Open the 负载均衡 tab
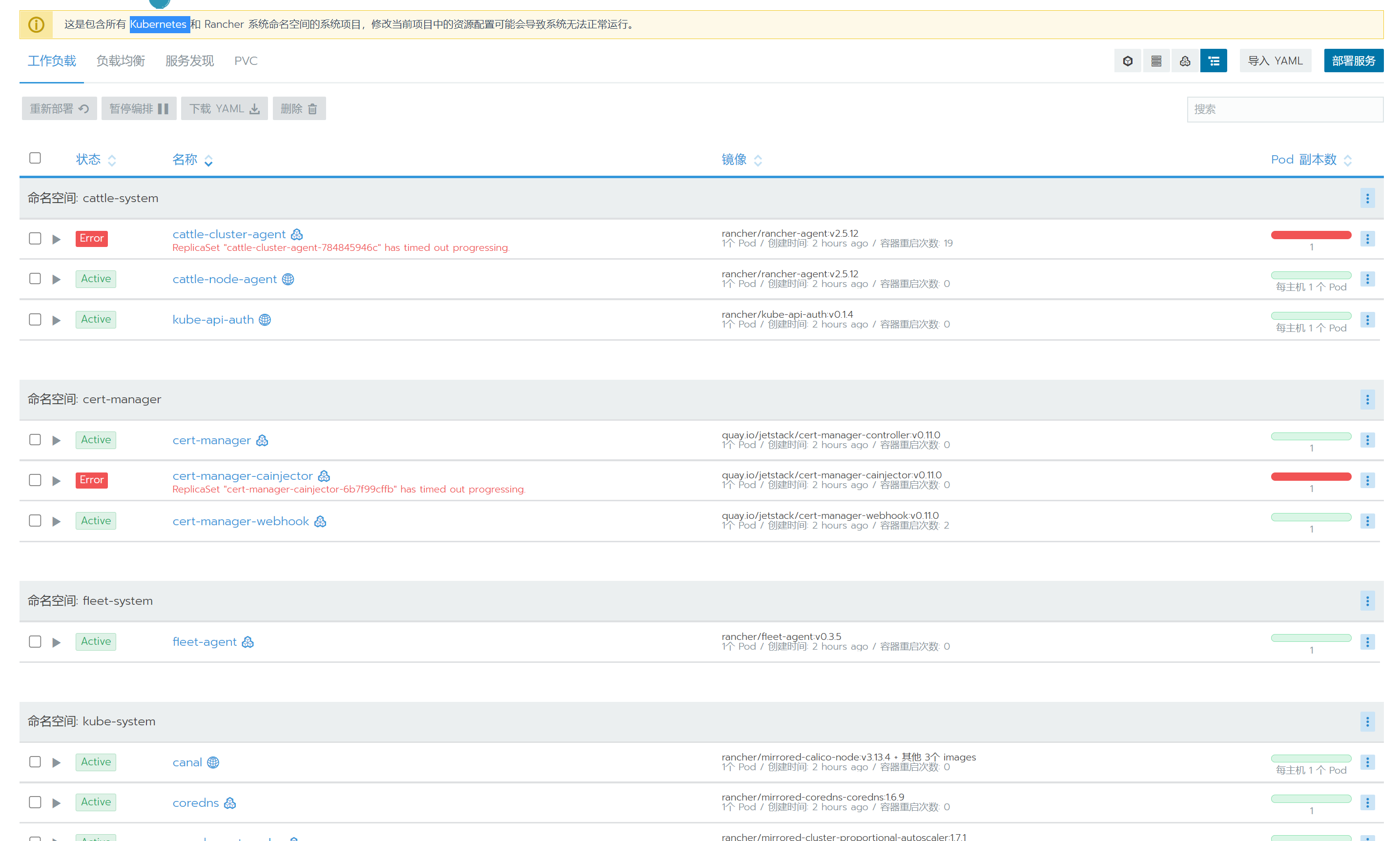1400x841 pixels. tap(120, 61)
